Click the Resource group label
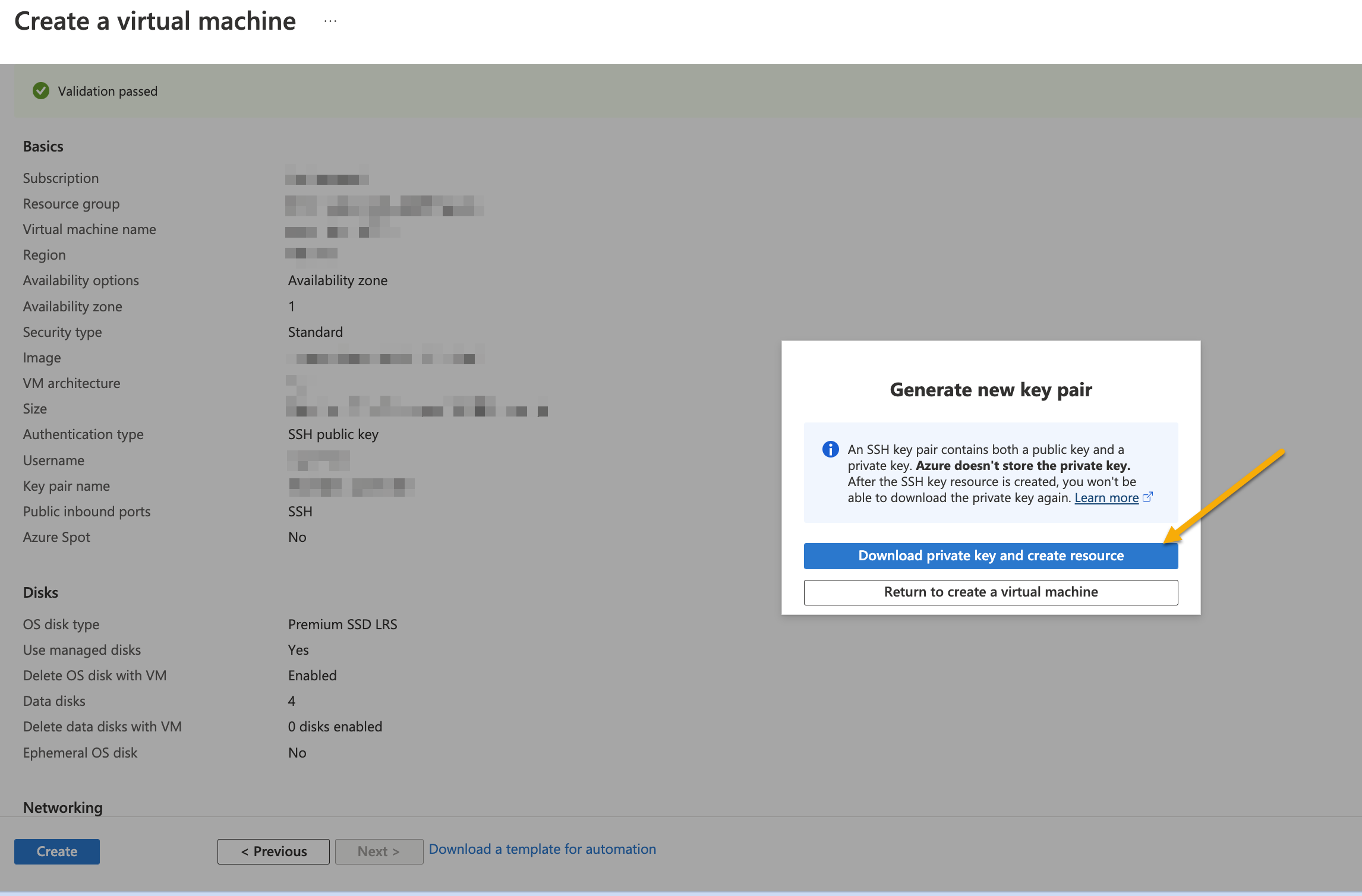 point(71,204)
